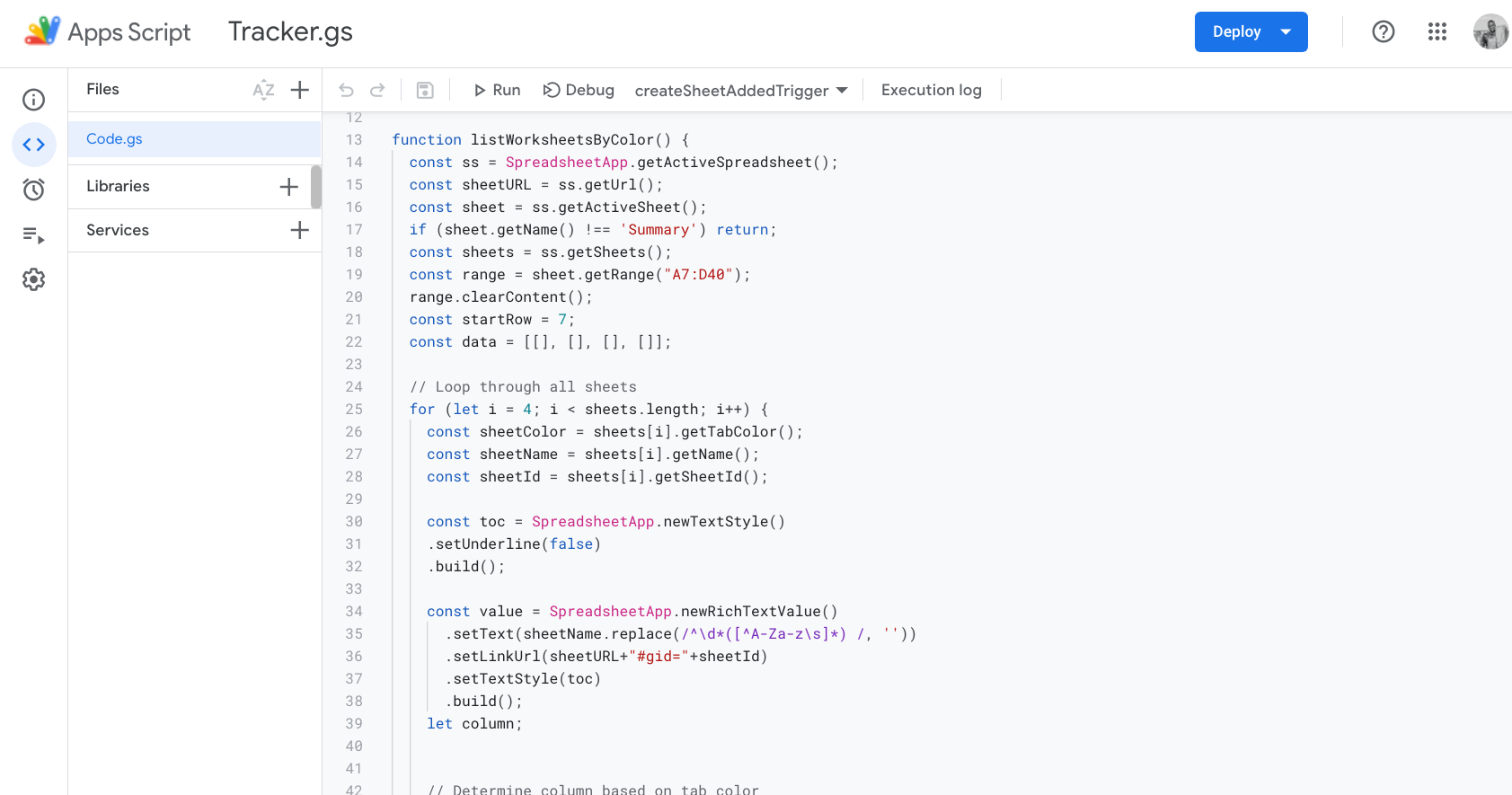The width and height of the screenshot is (1512, 795).
Task: Open the Google apps grid icon
Action: tap(1437, 31)
